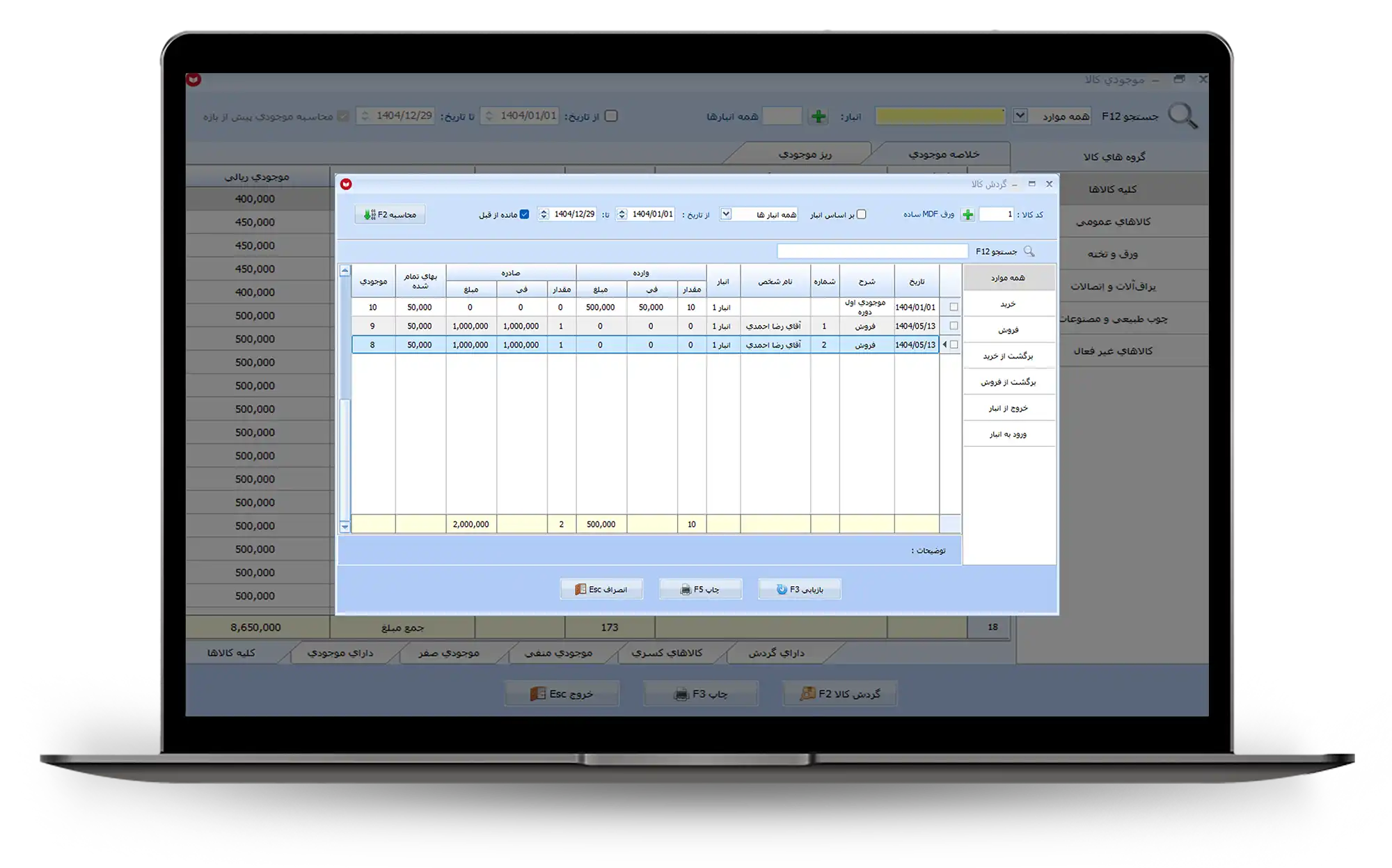Screen dimensions: 1392x868
Task: Click the search text field in the dialog
Action: 872,251
